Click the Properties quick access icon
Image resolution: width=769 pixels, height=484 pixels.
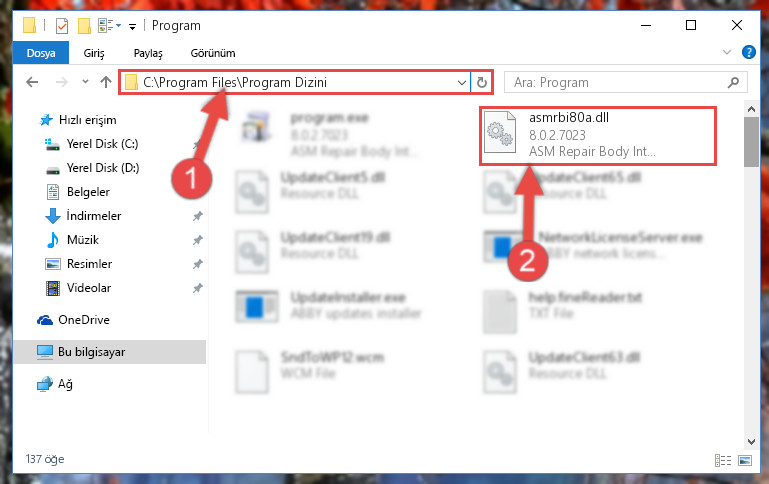point(62,25)
